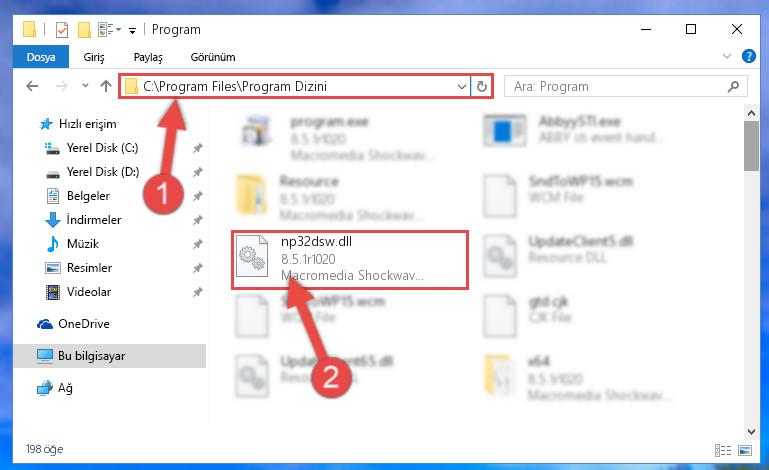Click the Ara: Program search field
Image resolution: width=769 pixels, height=470 pixels.
click(615, 87)
